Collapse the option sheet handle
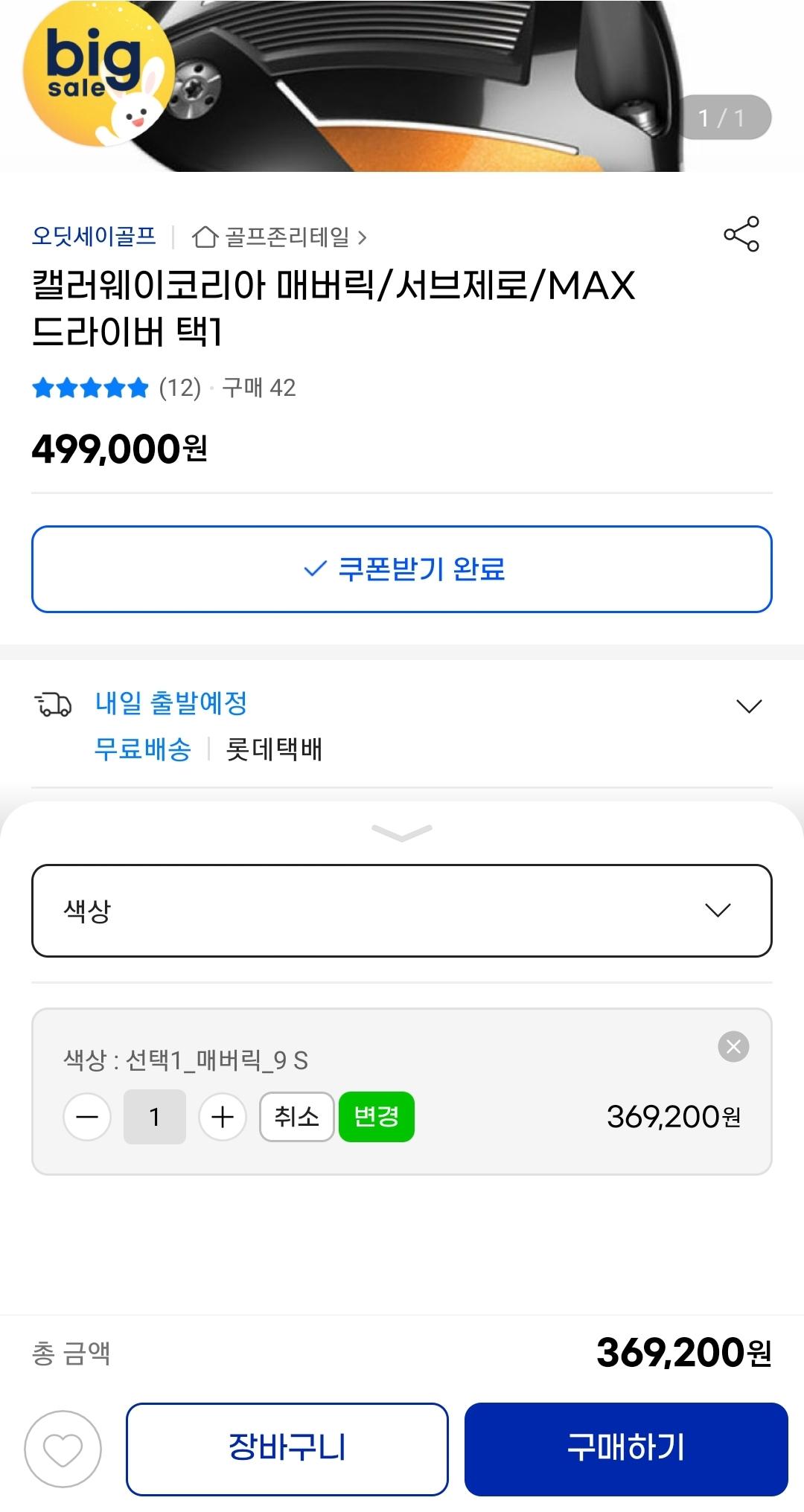Image resolution: width=804 pixels, height=1512 pixels. (402, 833)
